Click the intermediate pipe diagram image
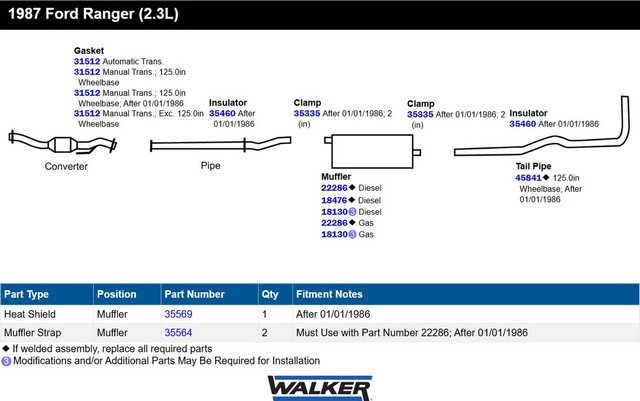 pos(220,144)
